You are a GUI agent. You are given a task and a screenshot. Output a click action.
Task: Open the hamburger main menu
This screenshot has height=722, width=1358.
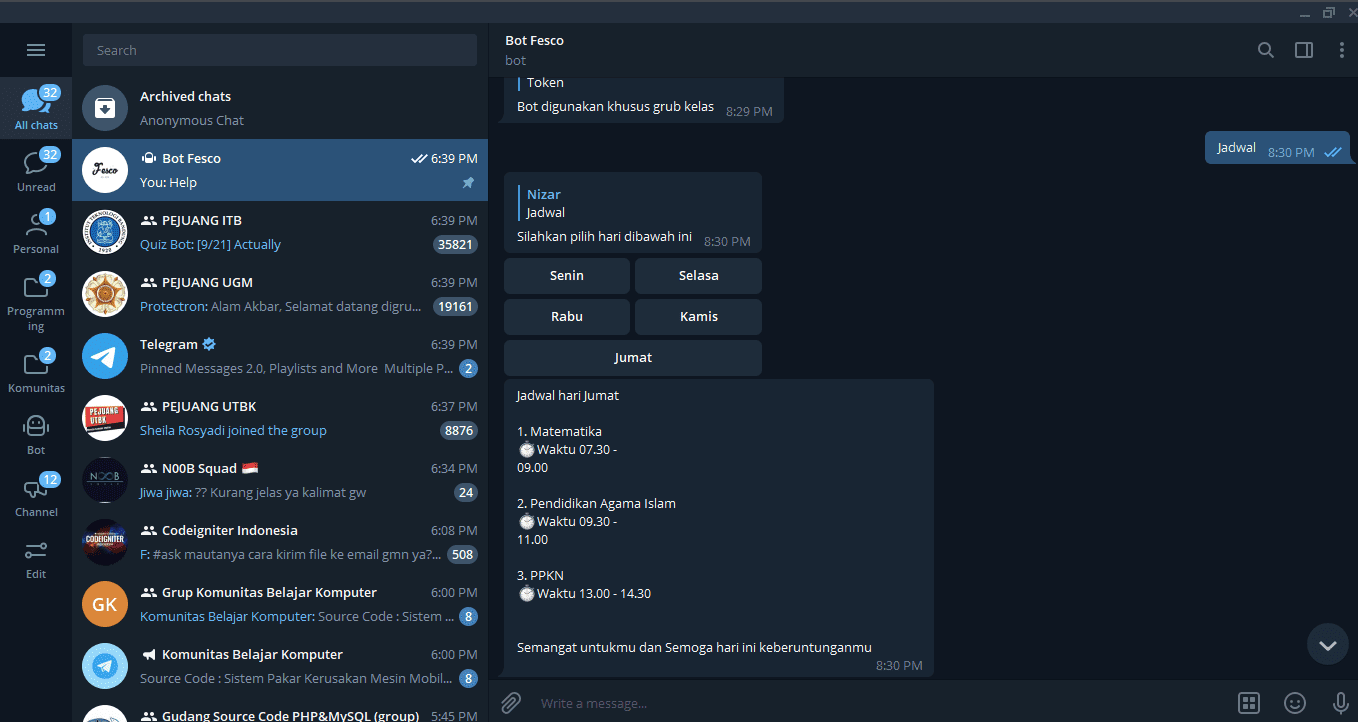coord(36,50)
